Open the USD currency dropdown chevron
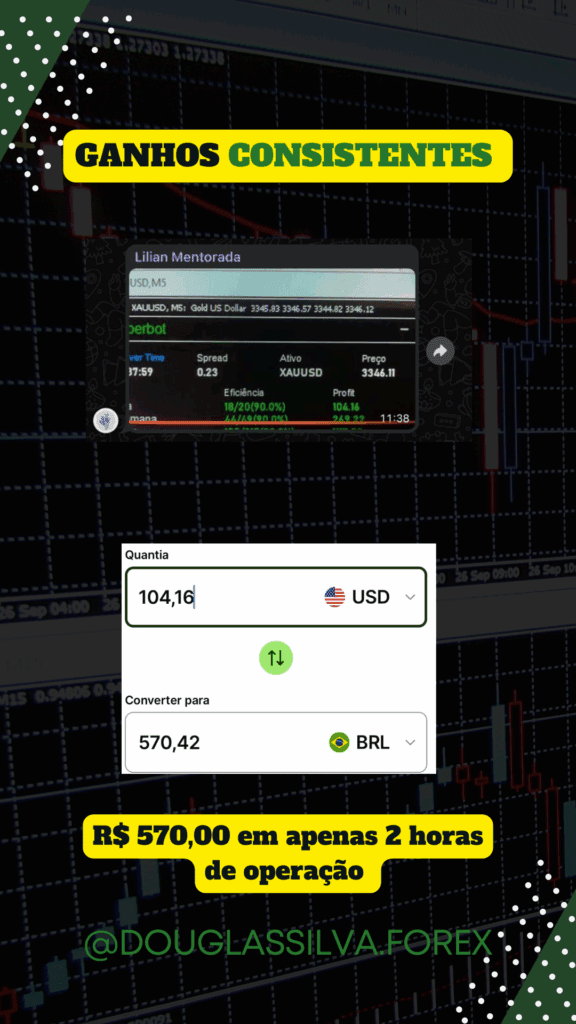The image size is (576, 1024). 410,597
